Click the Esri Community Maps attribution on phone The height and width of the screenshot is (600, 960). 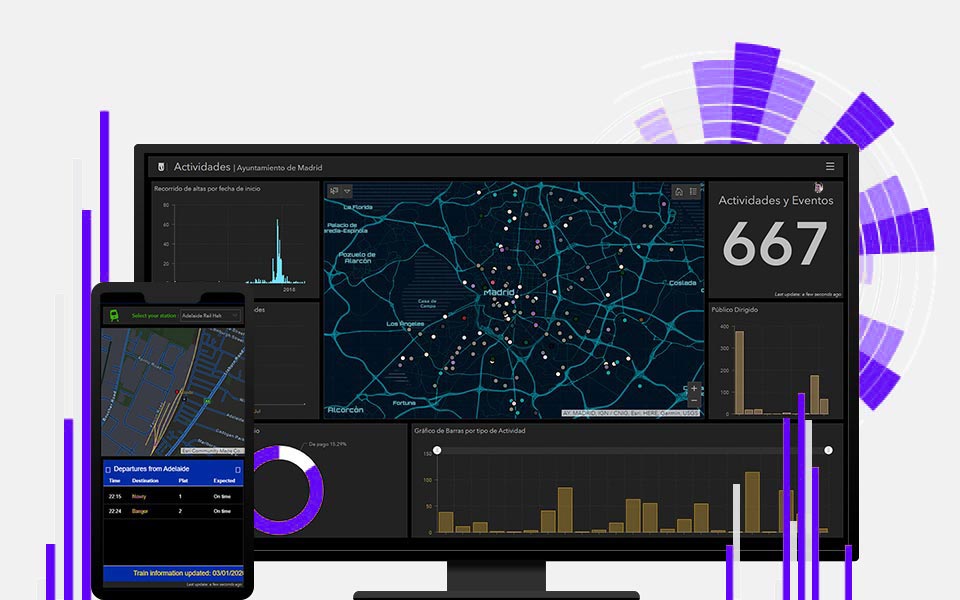pos(212,451)
